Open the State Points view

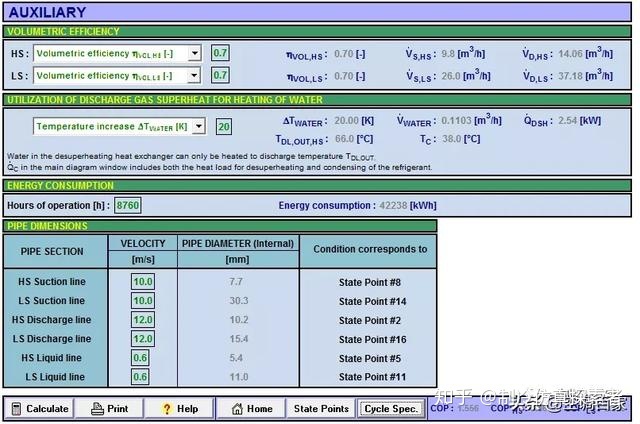coord(321,408)
